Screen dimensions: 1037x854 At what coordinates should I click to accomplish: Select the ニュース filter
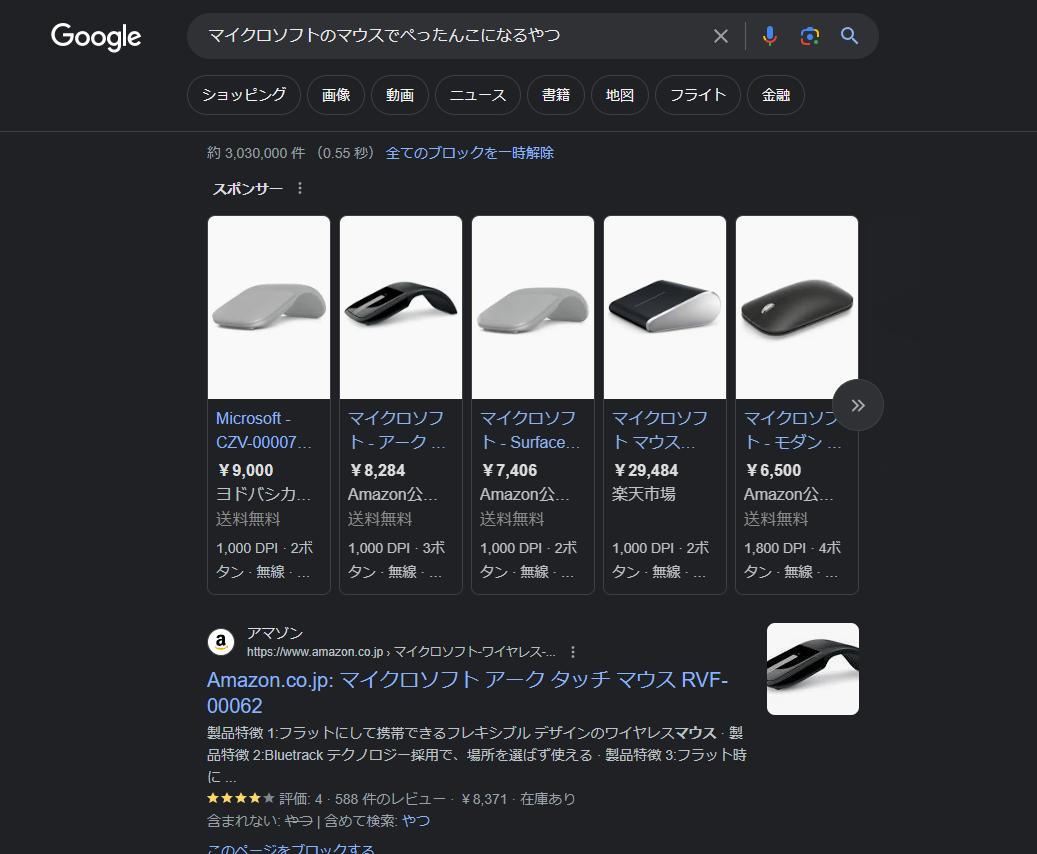(x=478, y=96)
